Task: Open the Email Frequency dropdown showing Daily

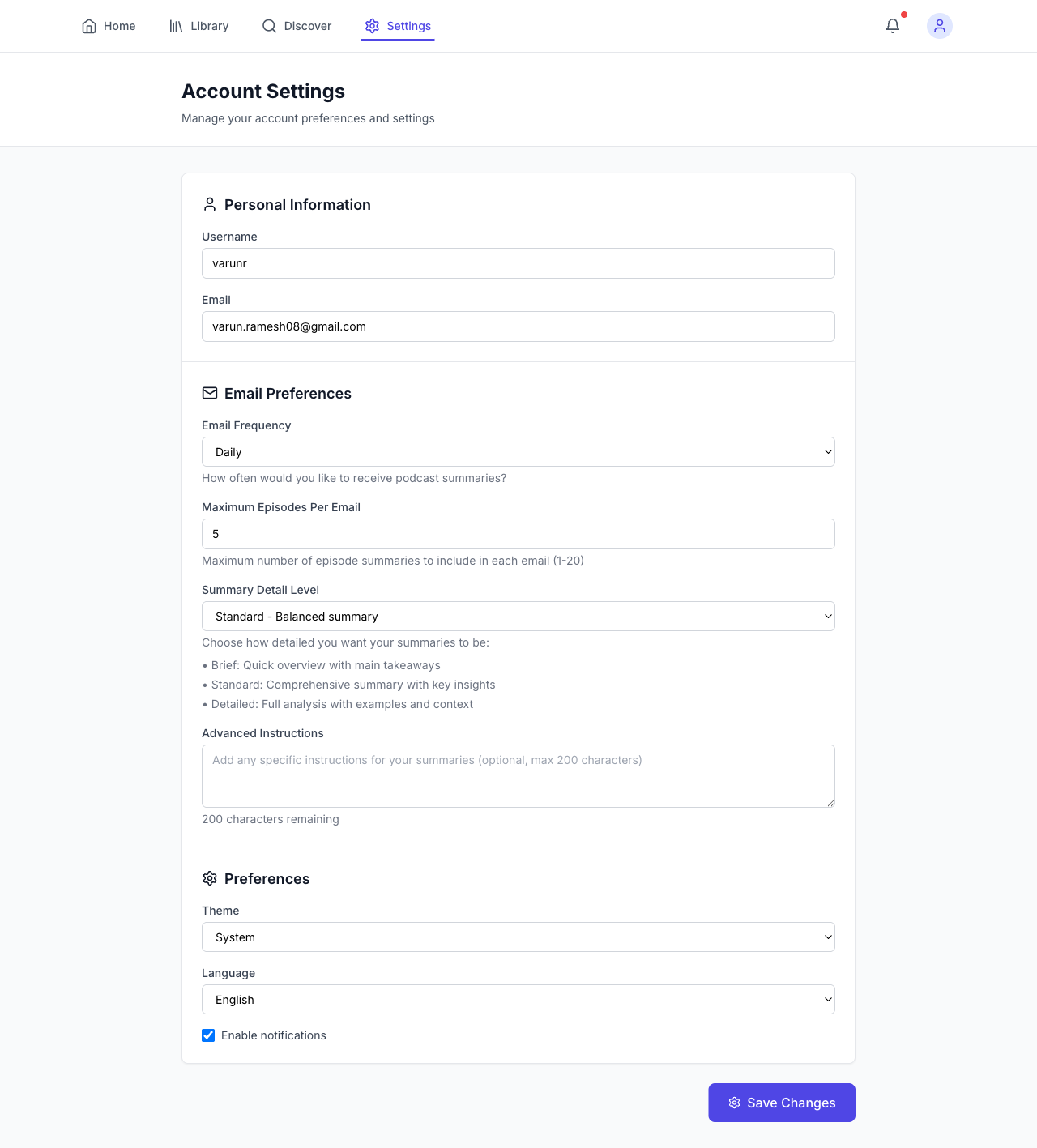Action: tap(518, 451)
